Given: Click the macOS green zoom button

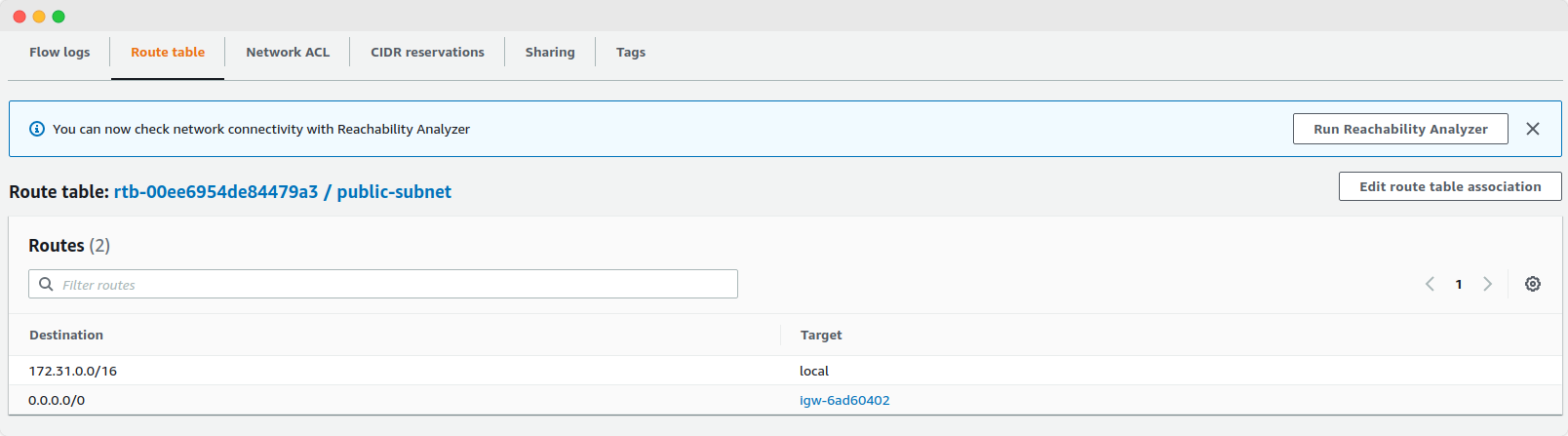Looking at the screenshot, I should [59, 17].
